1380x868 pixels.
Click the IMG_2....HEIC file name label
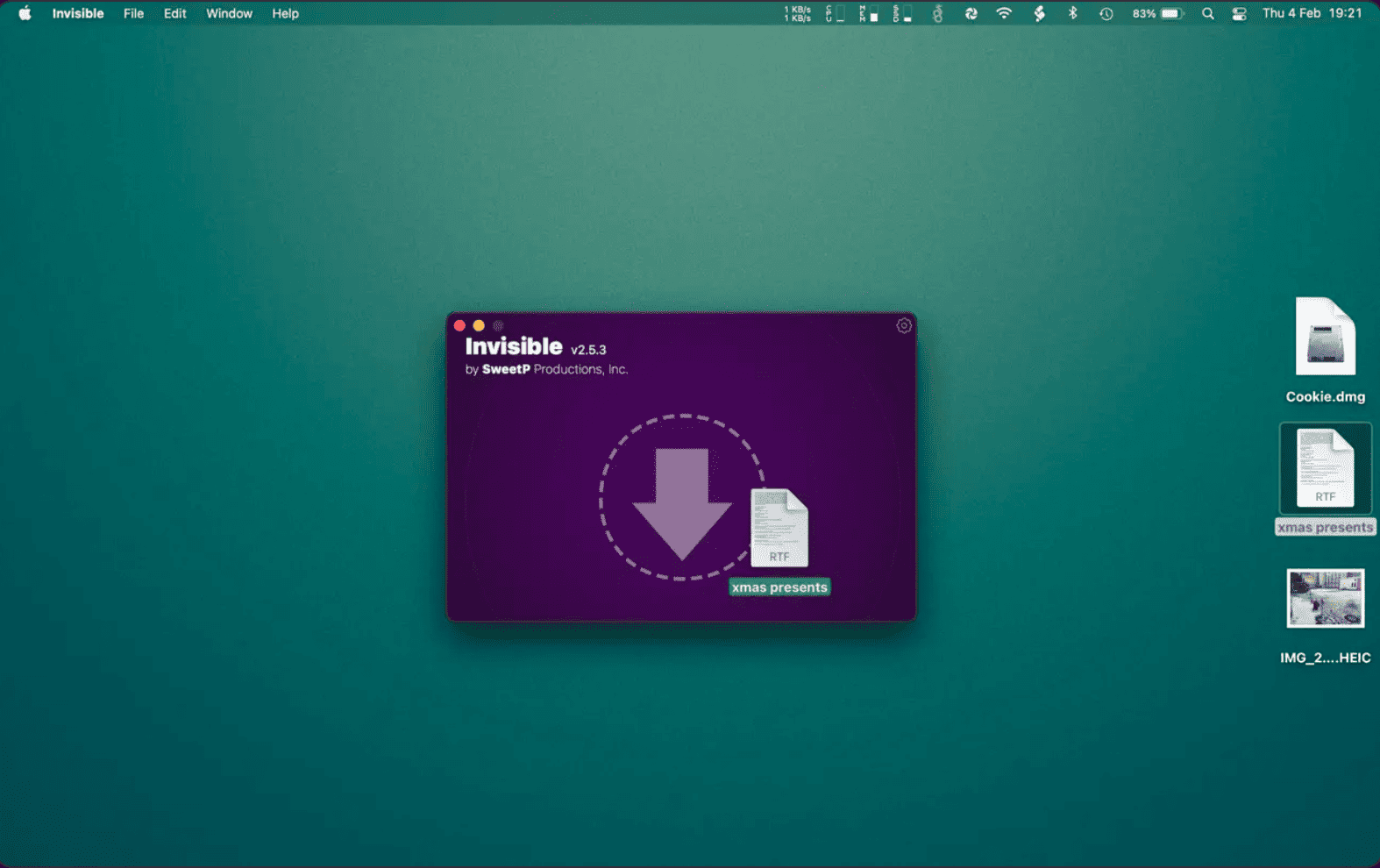[1325, 658]
